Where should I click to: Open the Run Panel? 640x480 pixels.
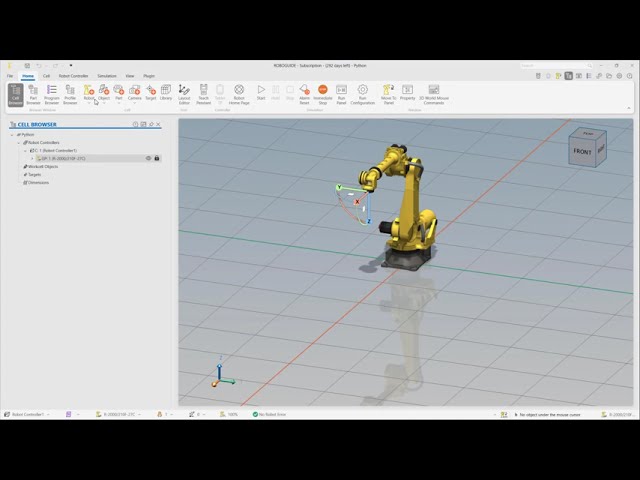coord(341,94)
